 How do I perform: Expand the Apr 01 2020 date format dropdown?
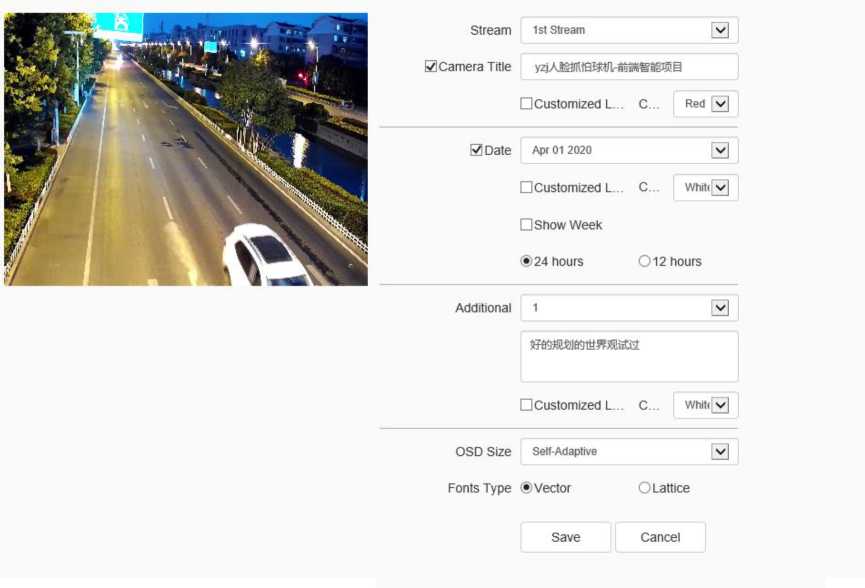629,150
